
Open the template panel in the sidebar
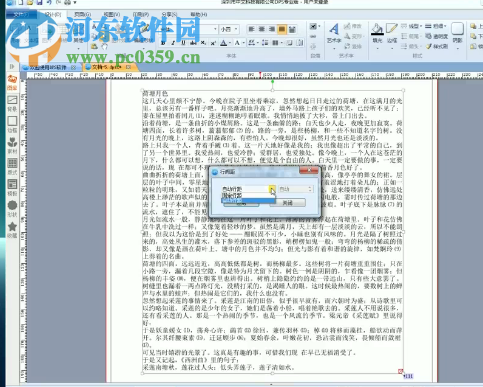pyautogui.click(x=12, y=187)
